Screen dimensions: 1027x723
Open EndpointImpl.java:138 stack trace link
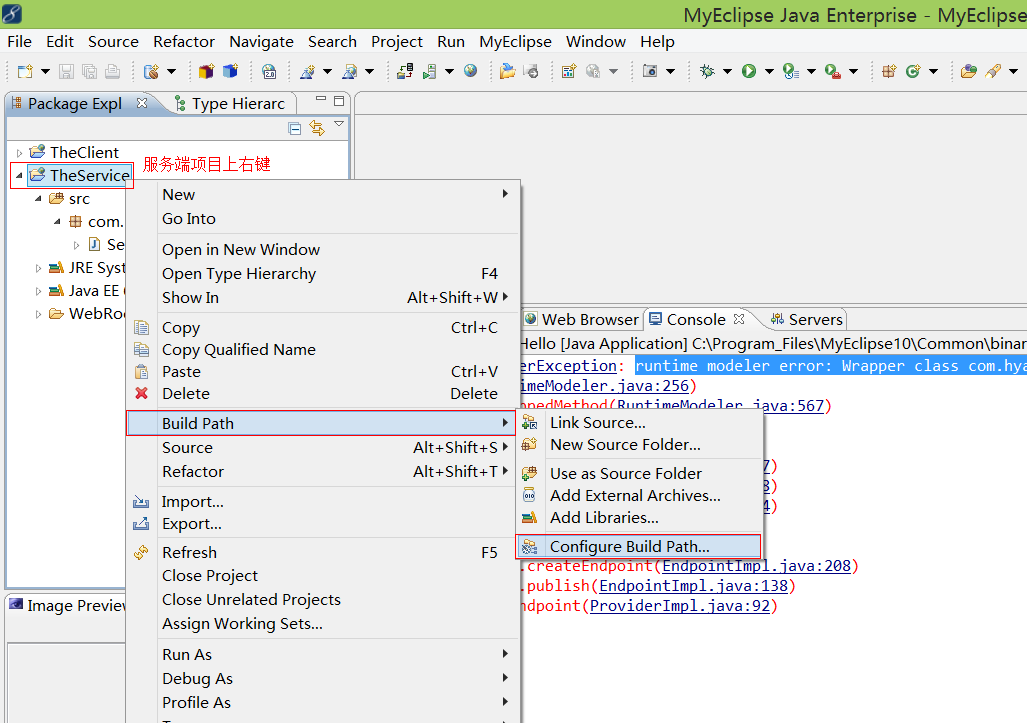pos(693,585)
